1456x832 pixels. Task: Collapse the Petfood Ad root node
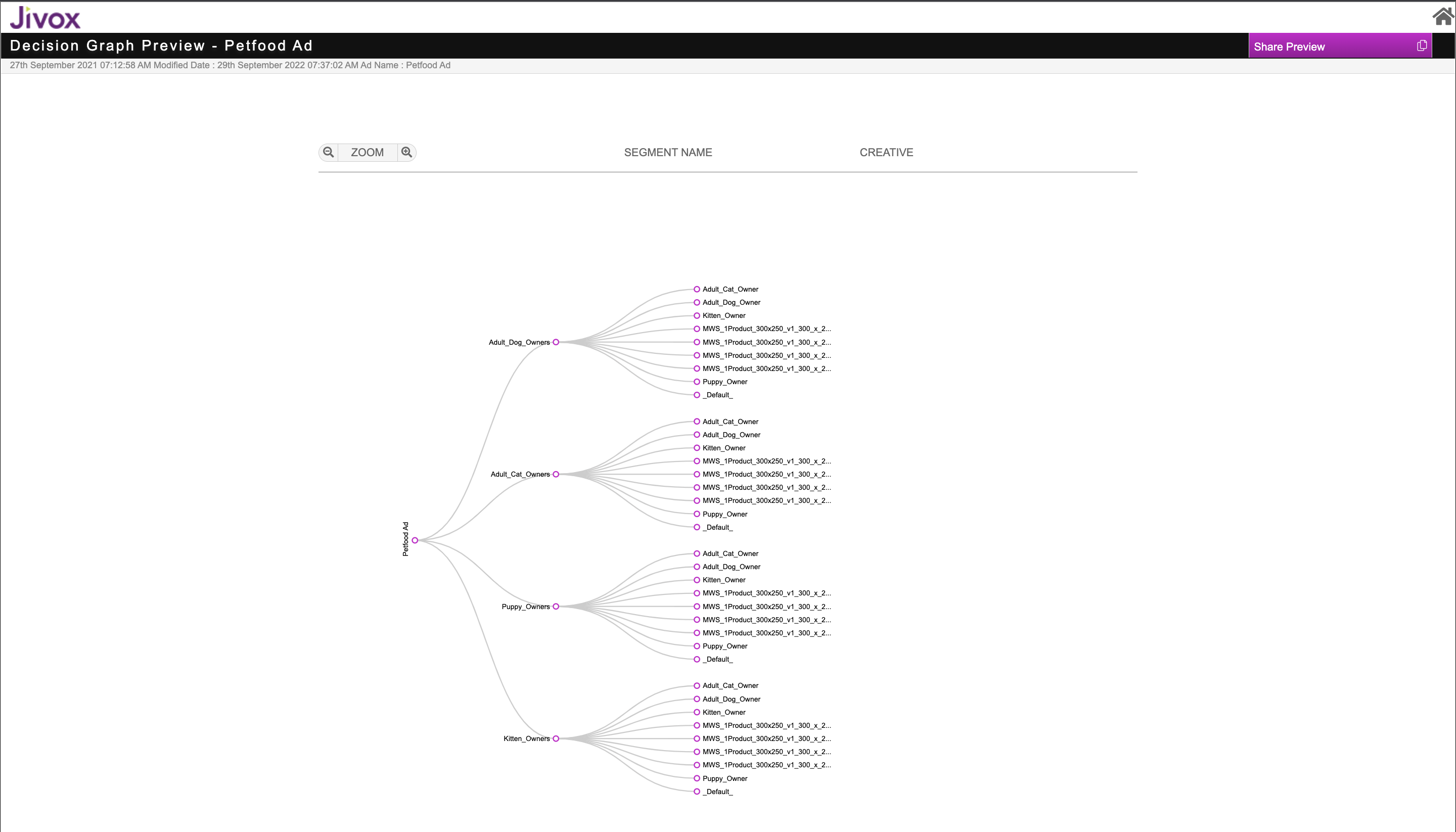[415, 540]
